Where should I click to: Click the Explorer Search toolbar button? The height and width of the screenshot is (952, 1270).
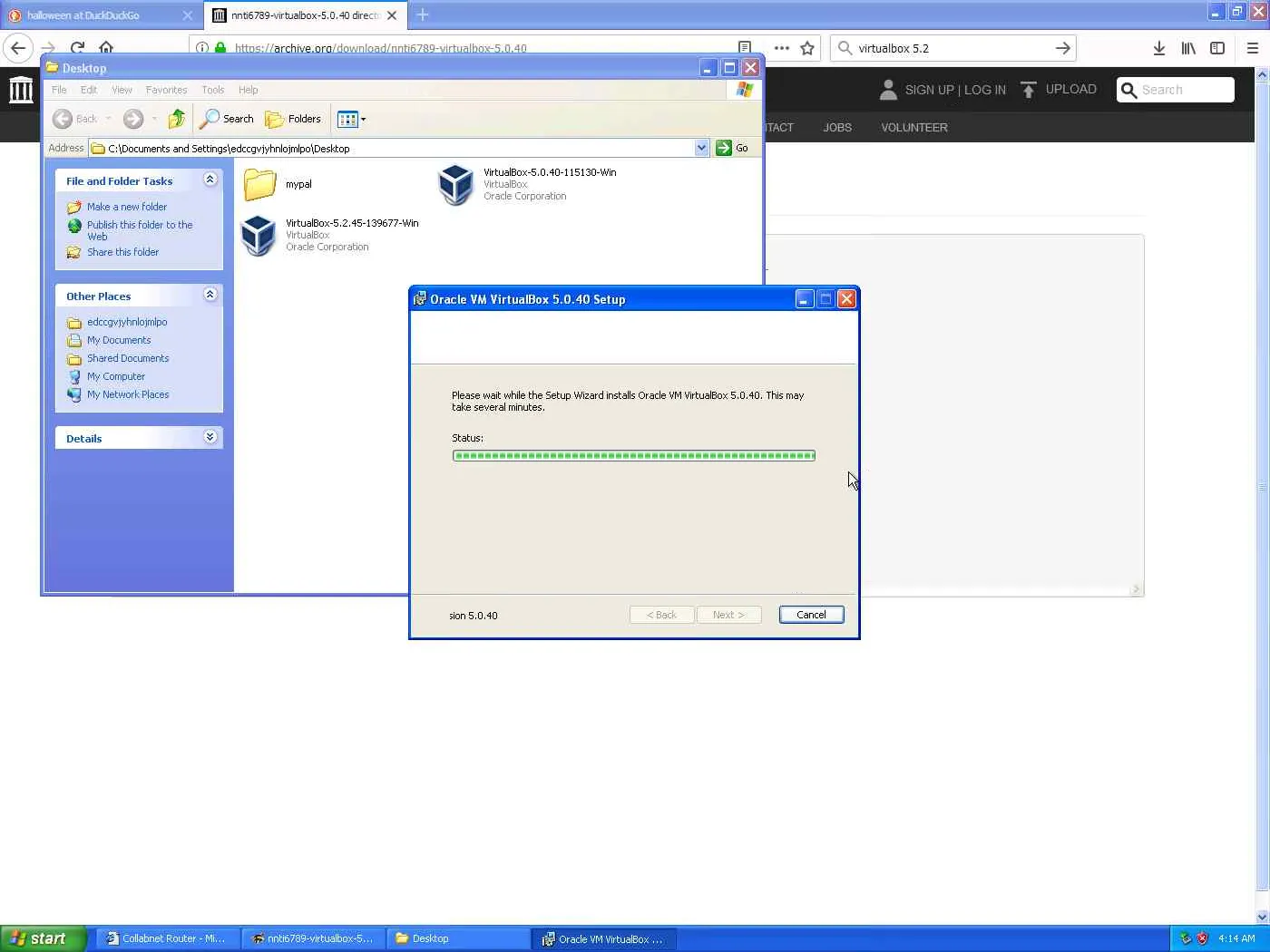tap(228, 119)
